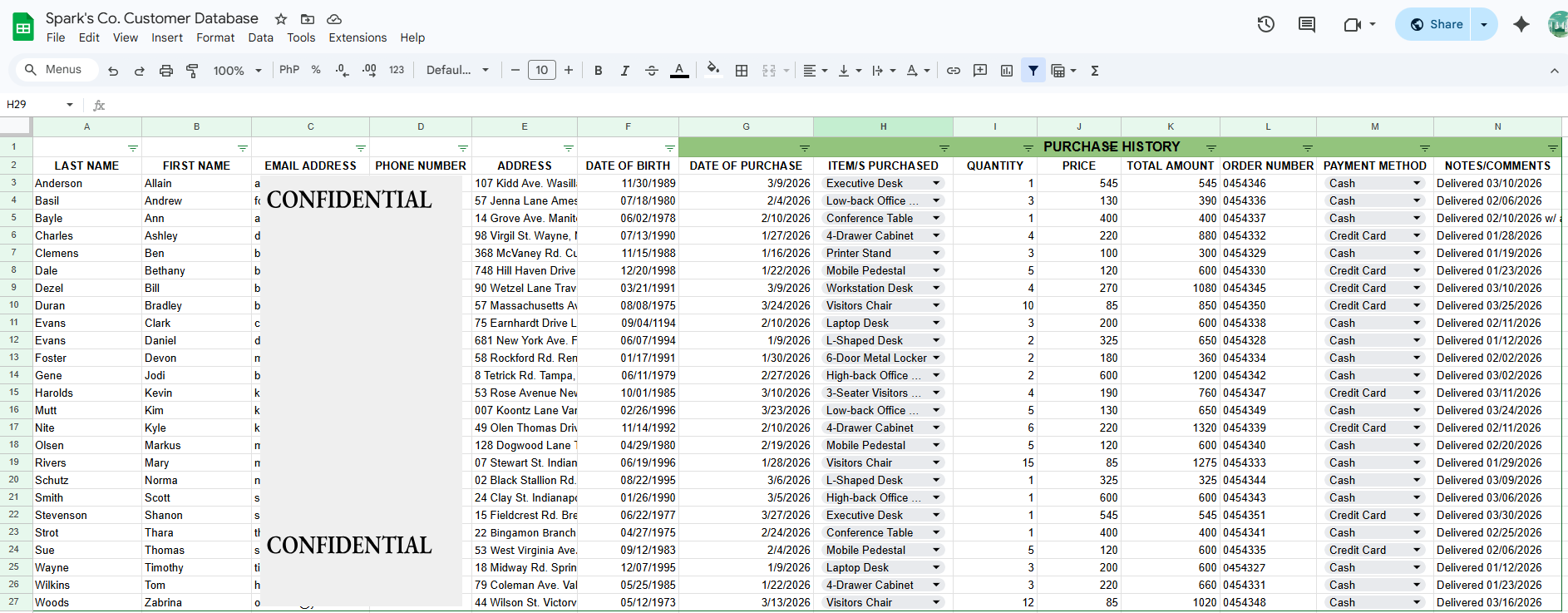Decrease font size with minus
Screen dimensions: 1568x613
click(515, 70)
